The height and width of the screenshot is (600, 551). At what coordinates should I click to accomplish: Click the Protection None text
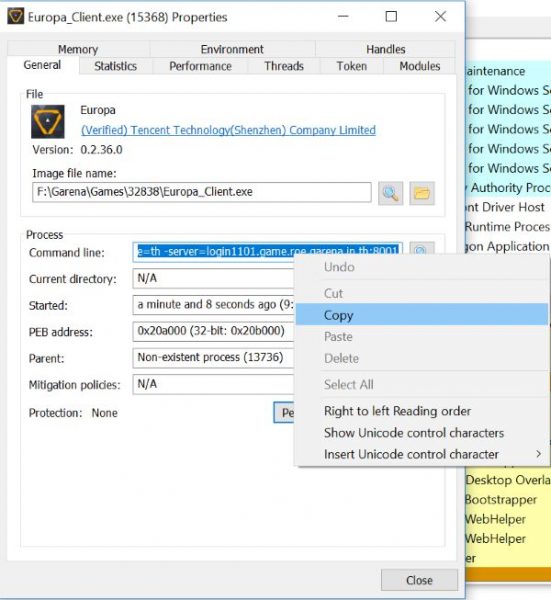[104, 413]
